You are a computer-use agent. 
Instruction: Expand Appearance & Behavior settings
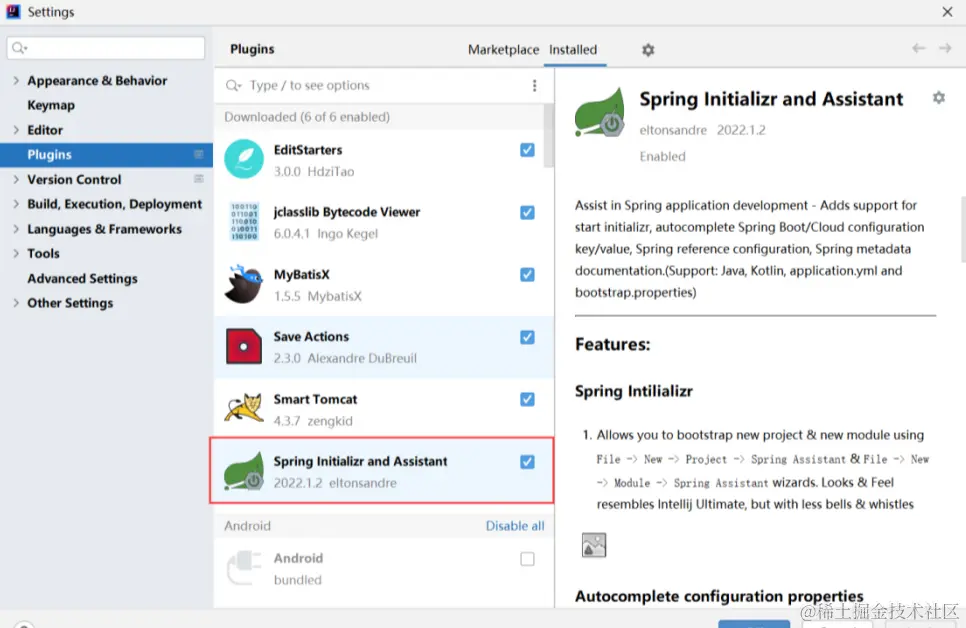coord(16,81)
